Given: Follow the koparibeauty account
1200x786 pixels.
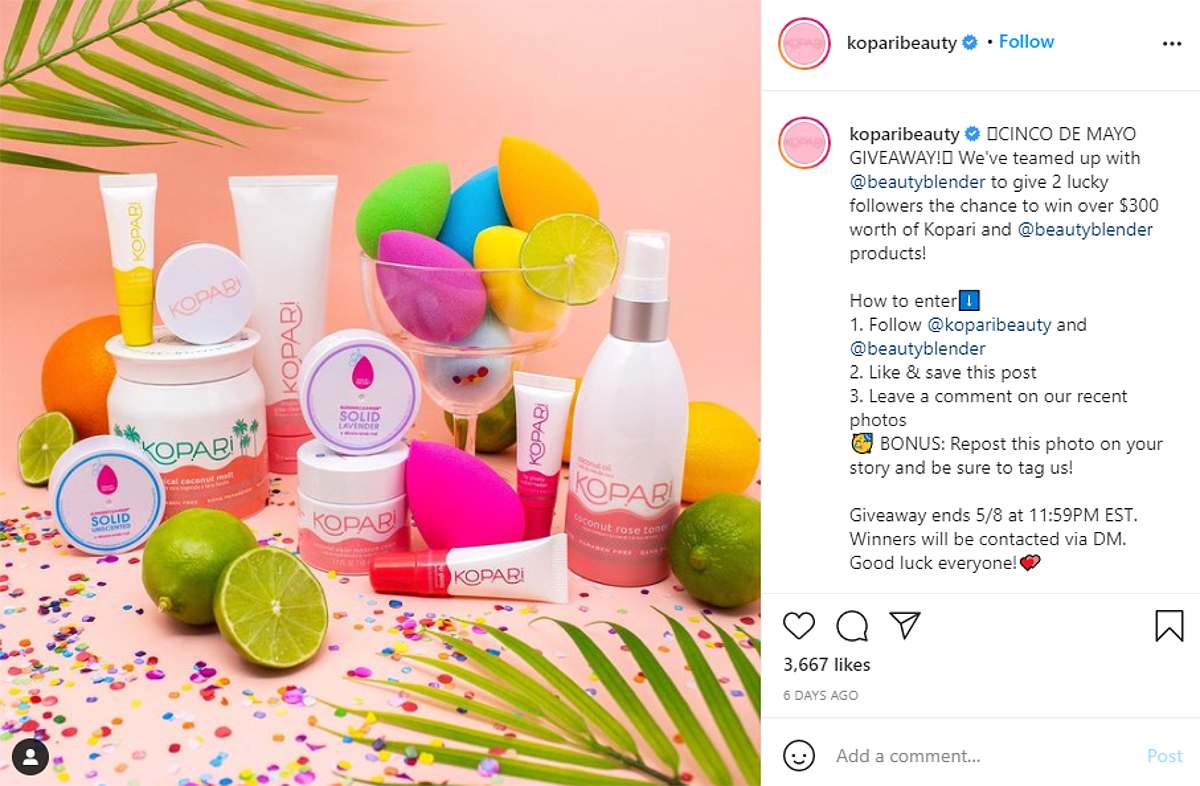Looking at the screenshot, I should [x=1026, y=42].
